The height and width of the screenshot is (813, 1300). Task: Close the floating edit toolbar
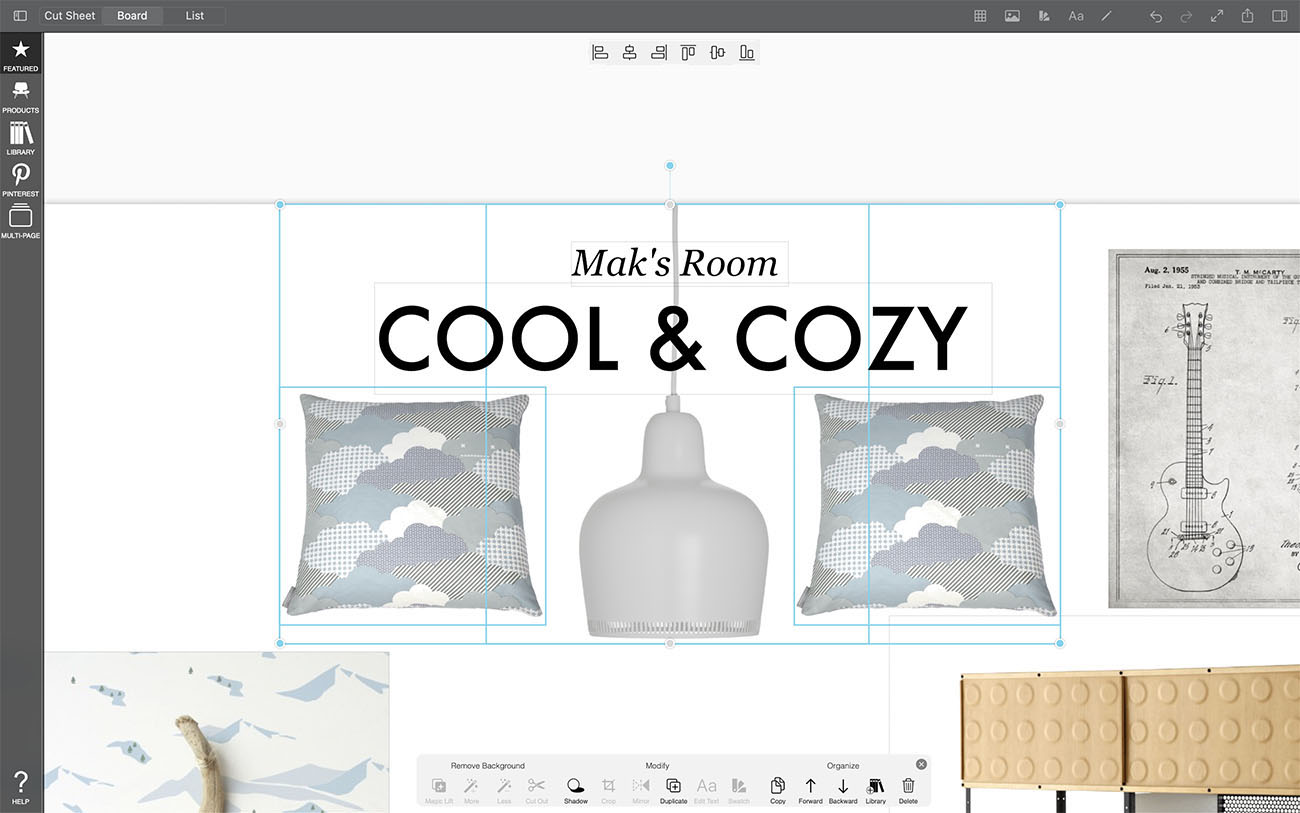(x=921, y=764)
